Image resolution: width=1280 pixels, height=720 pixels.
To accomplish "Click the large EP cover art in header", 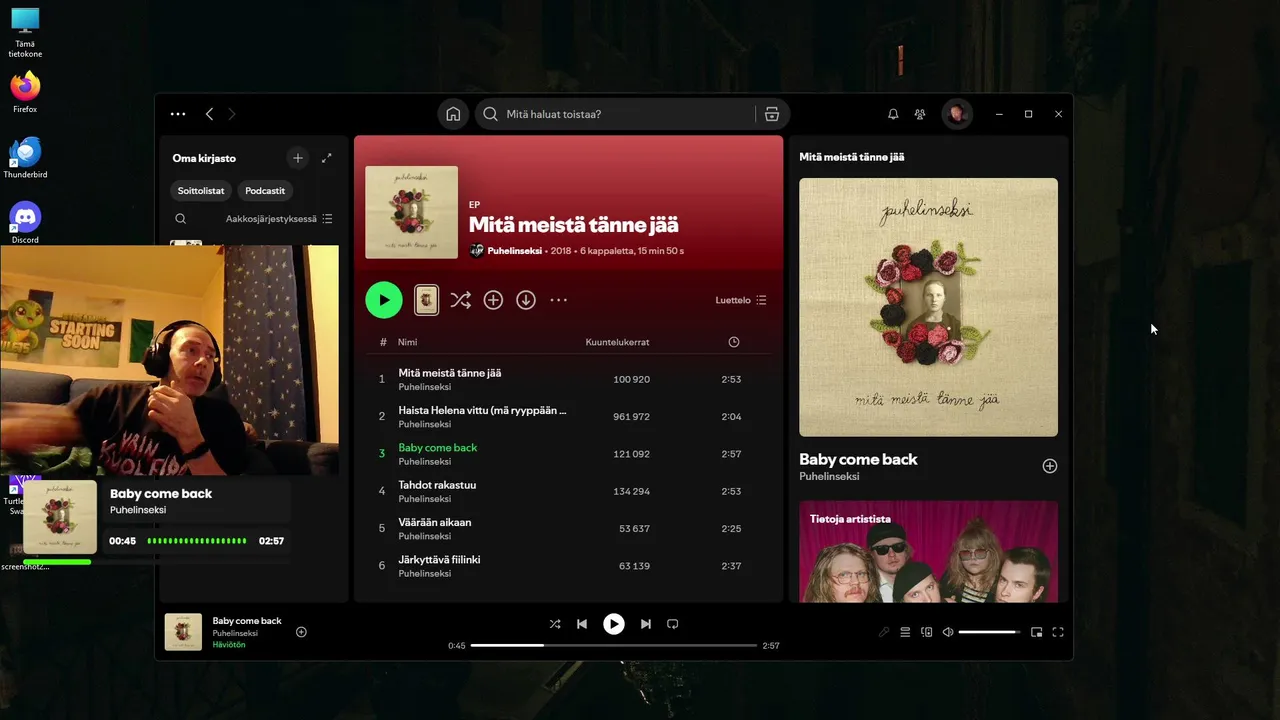I will (x=411, y=212).
